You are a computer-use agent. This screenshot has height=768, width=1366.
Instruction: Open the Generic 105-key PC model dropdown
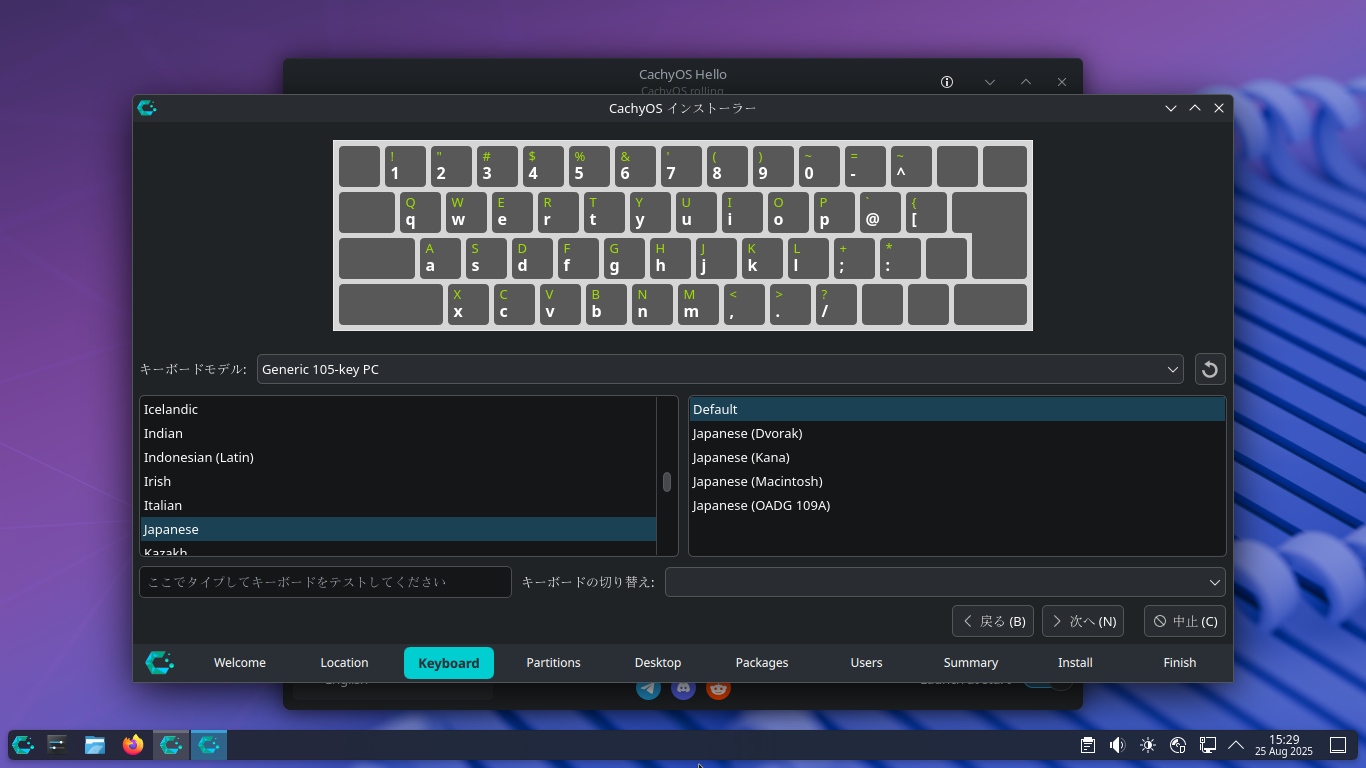pos(719,369)
